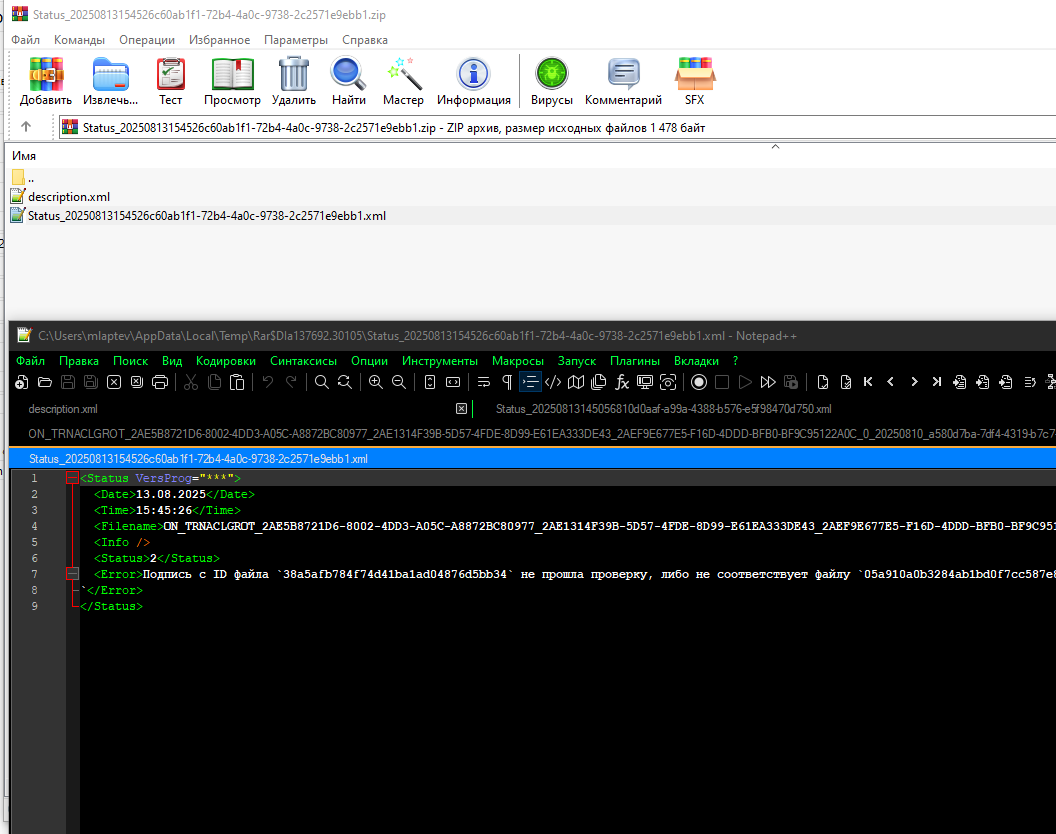This screenshot has height=834, width=1056.
Task: Start macro recording with the record button
Action: pyautogui.click(x=699, y=383)
